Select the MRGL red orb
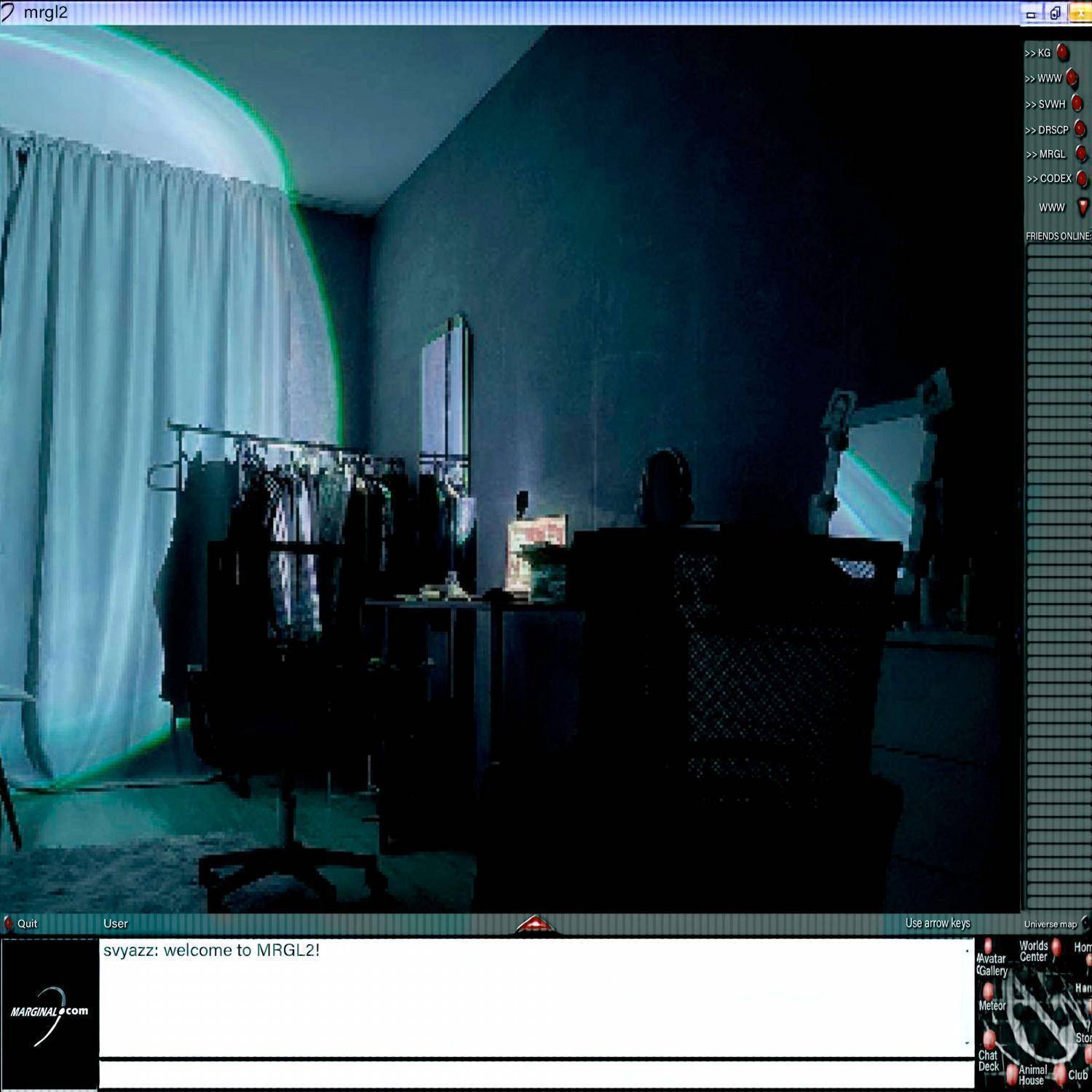 click(x=1081, y=154)
